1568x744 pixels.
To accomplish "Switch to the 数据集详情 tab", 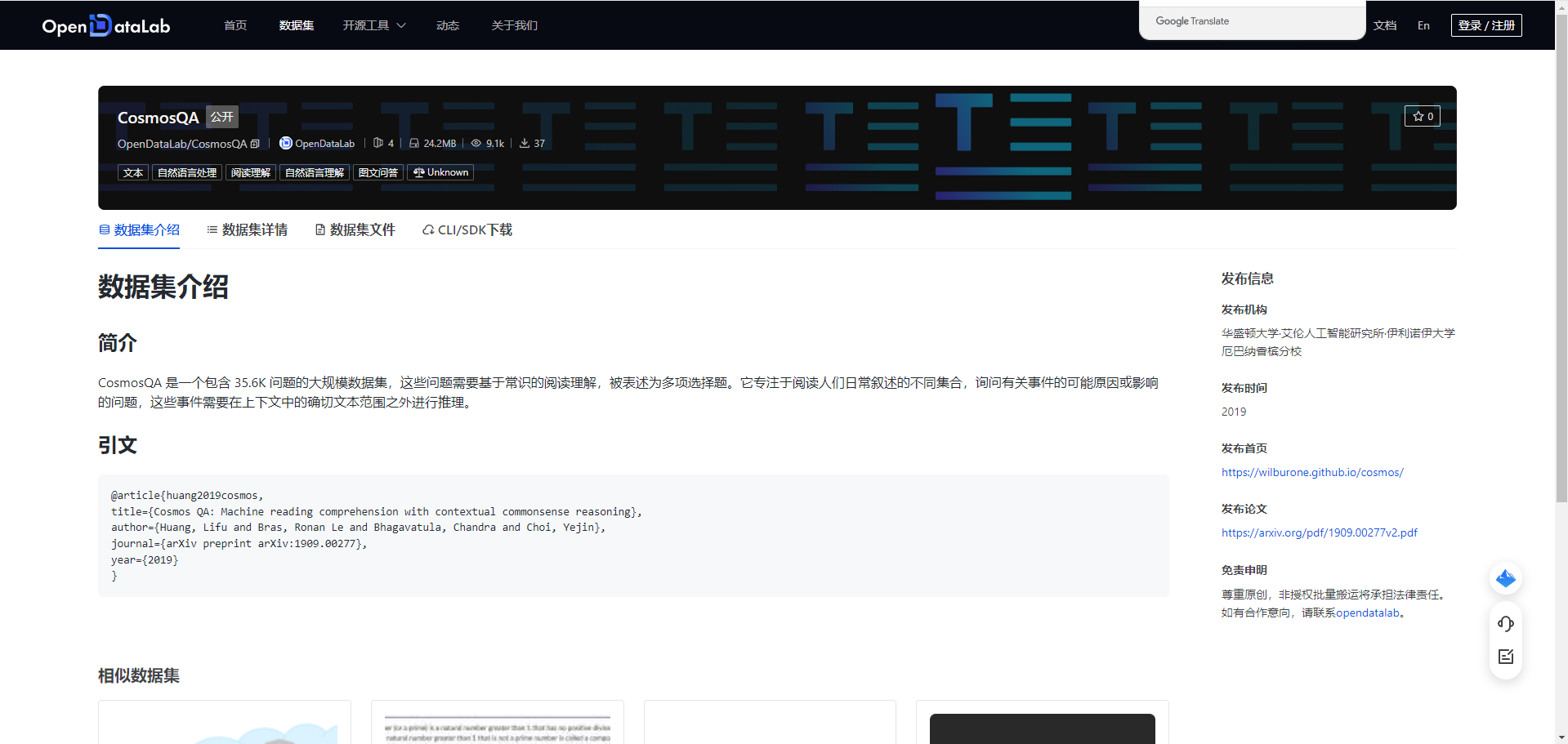I will [247, 230].
